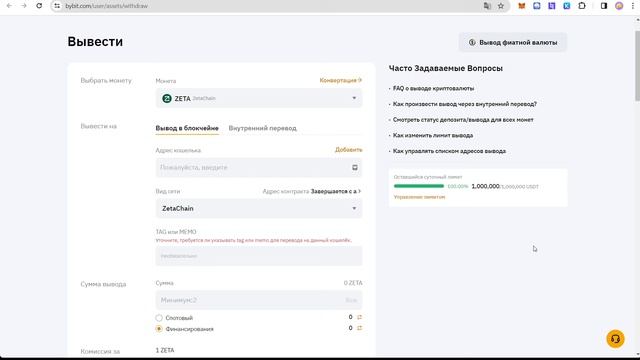Open the MetaMask fox extension
The image size is (640, 360).
(x=522, y=6)
